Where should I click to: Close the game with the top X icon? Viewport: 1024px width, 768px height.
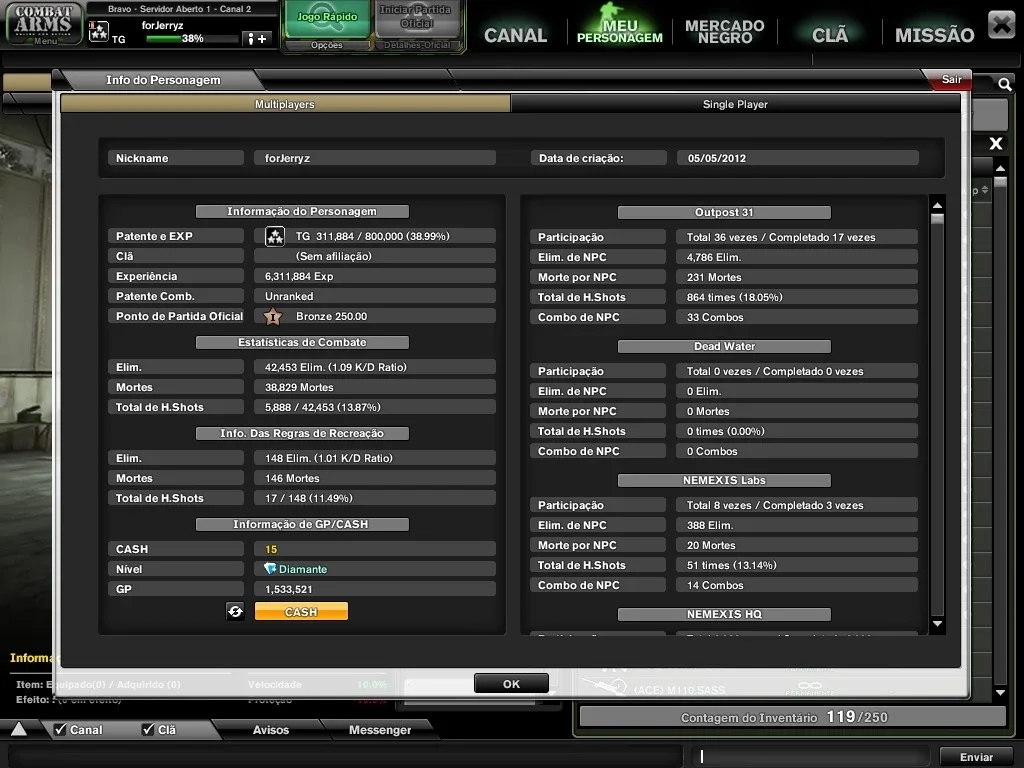(x=1000, y=25)
